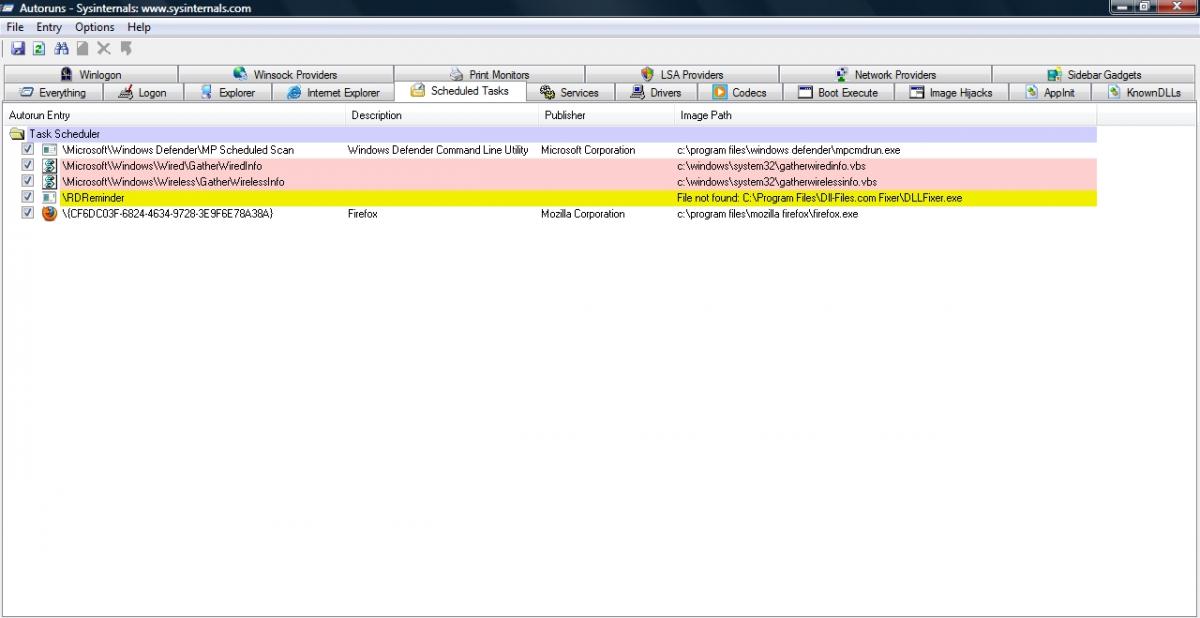Screen dimensions: 1200x618
Task: Switch to the Everything tab
Action: tap(53, 92)
